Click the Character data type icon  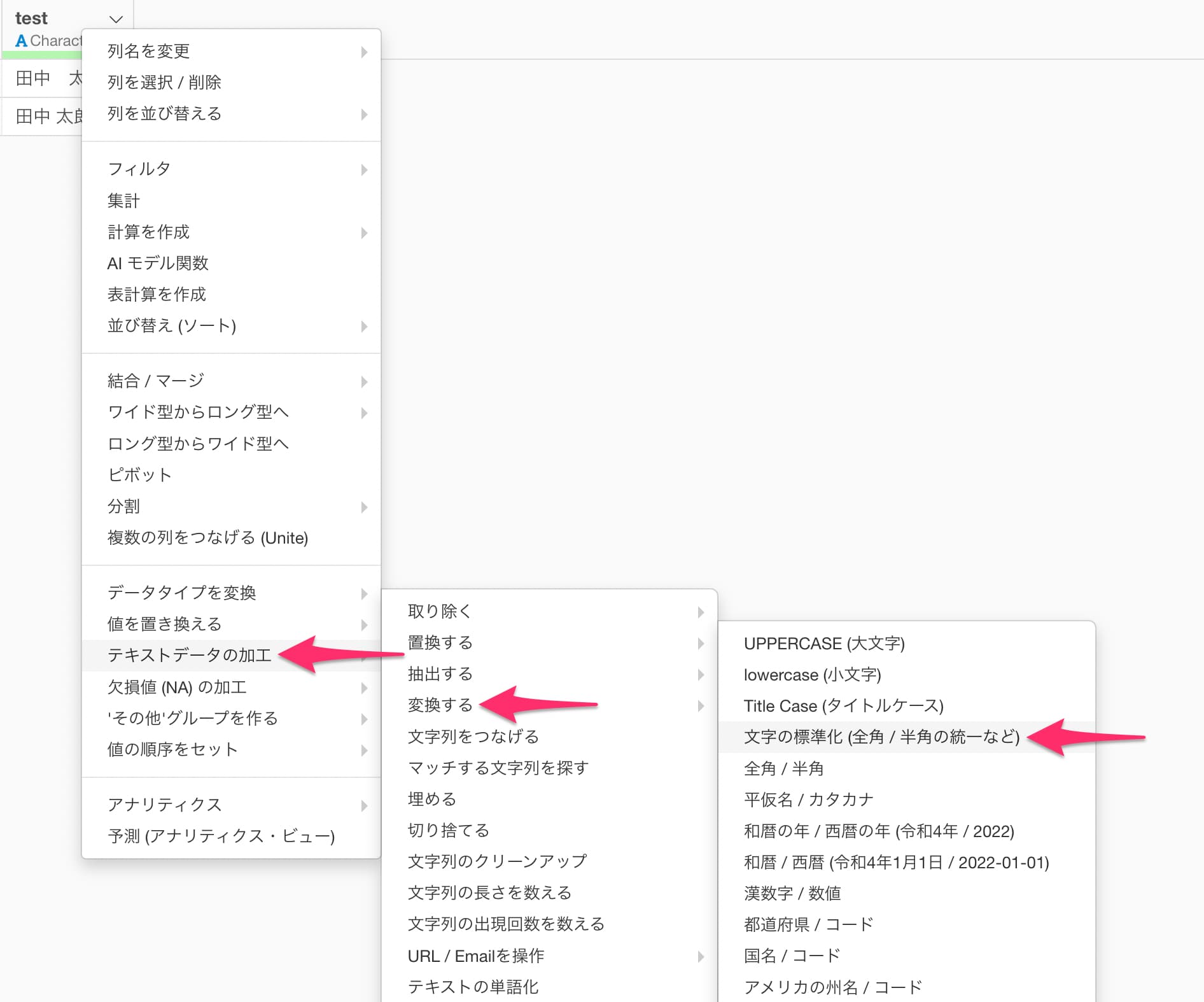pyautogui.click(x=21, y=41)
